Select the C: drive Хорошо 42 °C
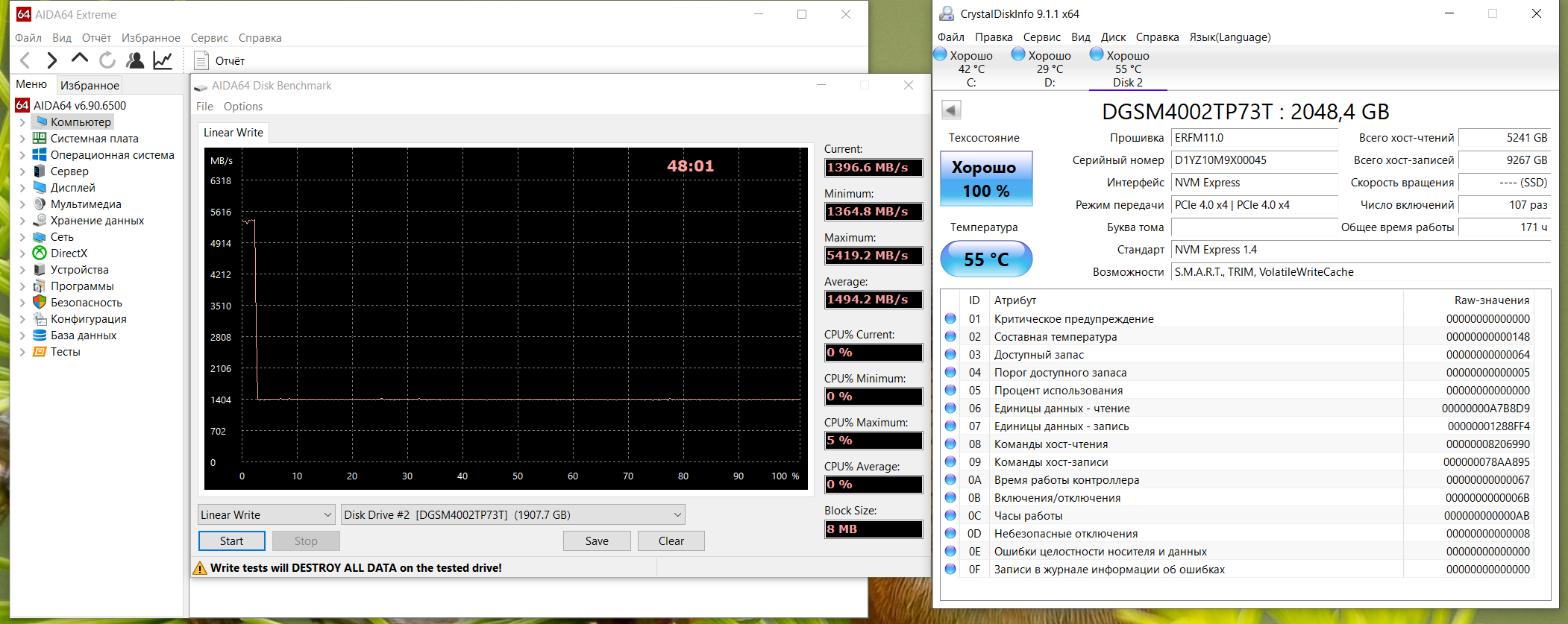 970,69
